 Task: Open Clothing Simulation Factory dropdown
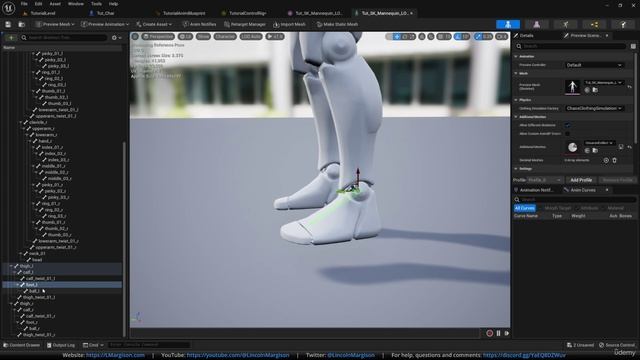point(594,108)
